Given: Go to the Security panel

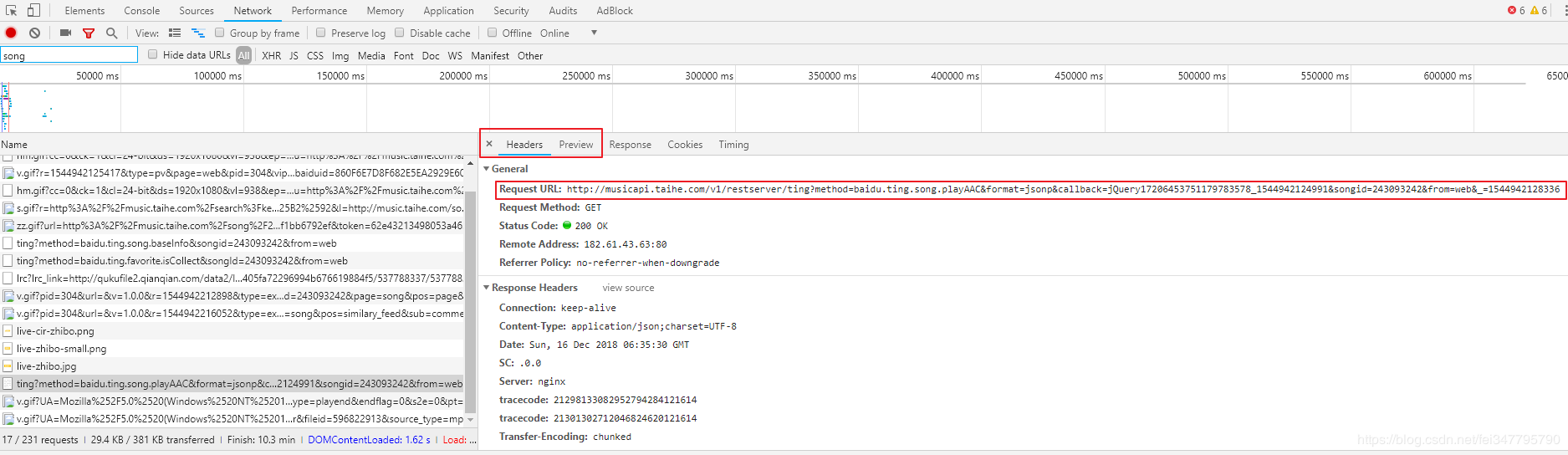Looking at the screenshot, I should click(x=511, y=10).
